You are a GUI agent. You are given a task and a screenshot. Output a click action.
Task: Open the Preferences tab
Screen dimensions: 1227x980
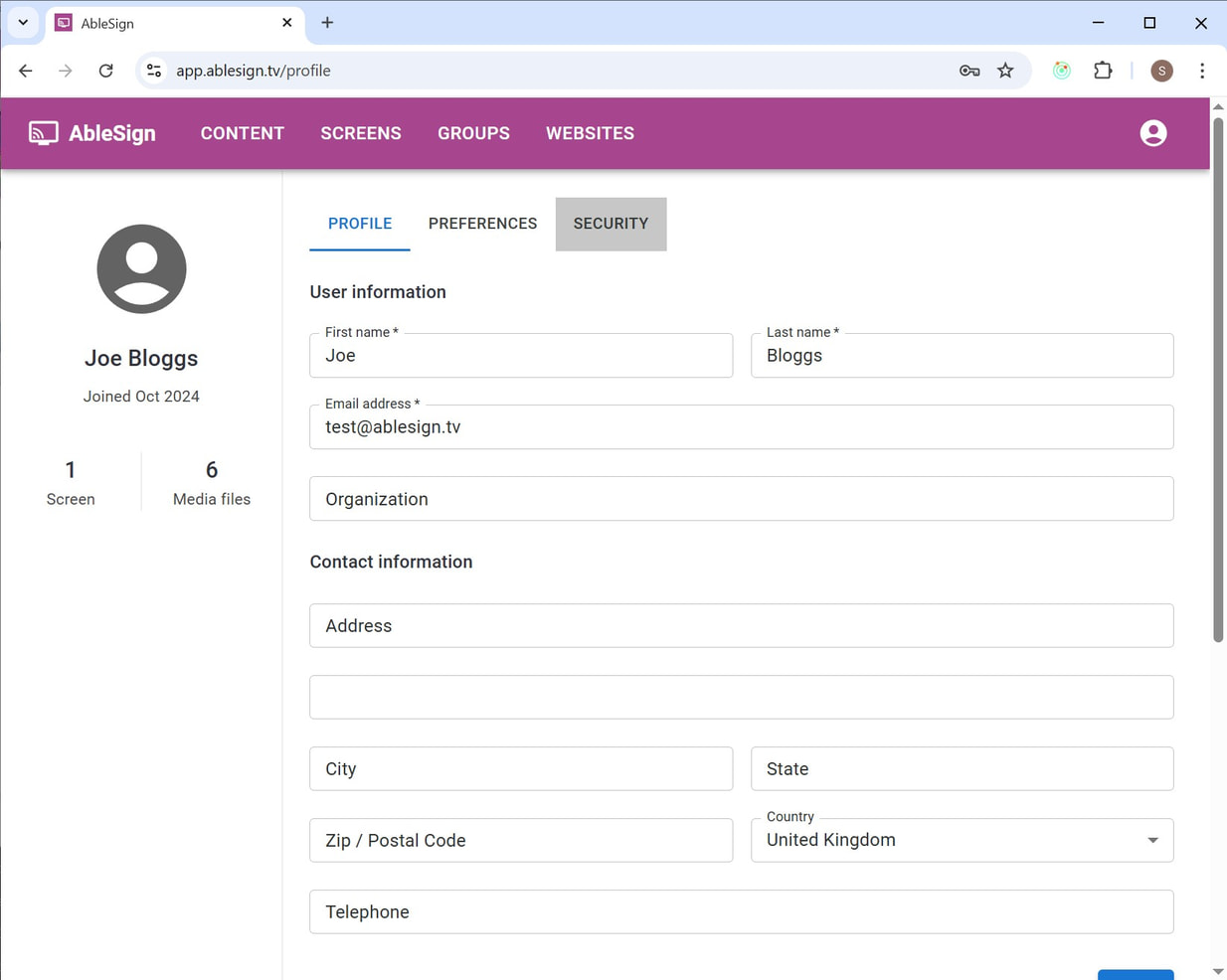pos(482,224)
